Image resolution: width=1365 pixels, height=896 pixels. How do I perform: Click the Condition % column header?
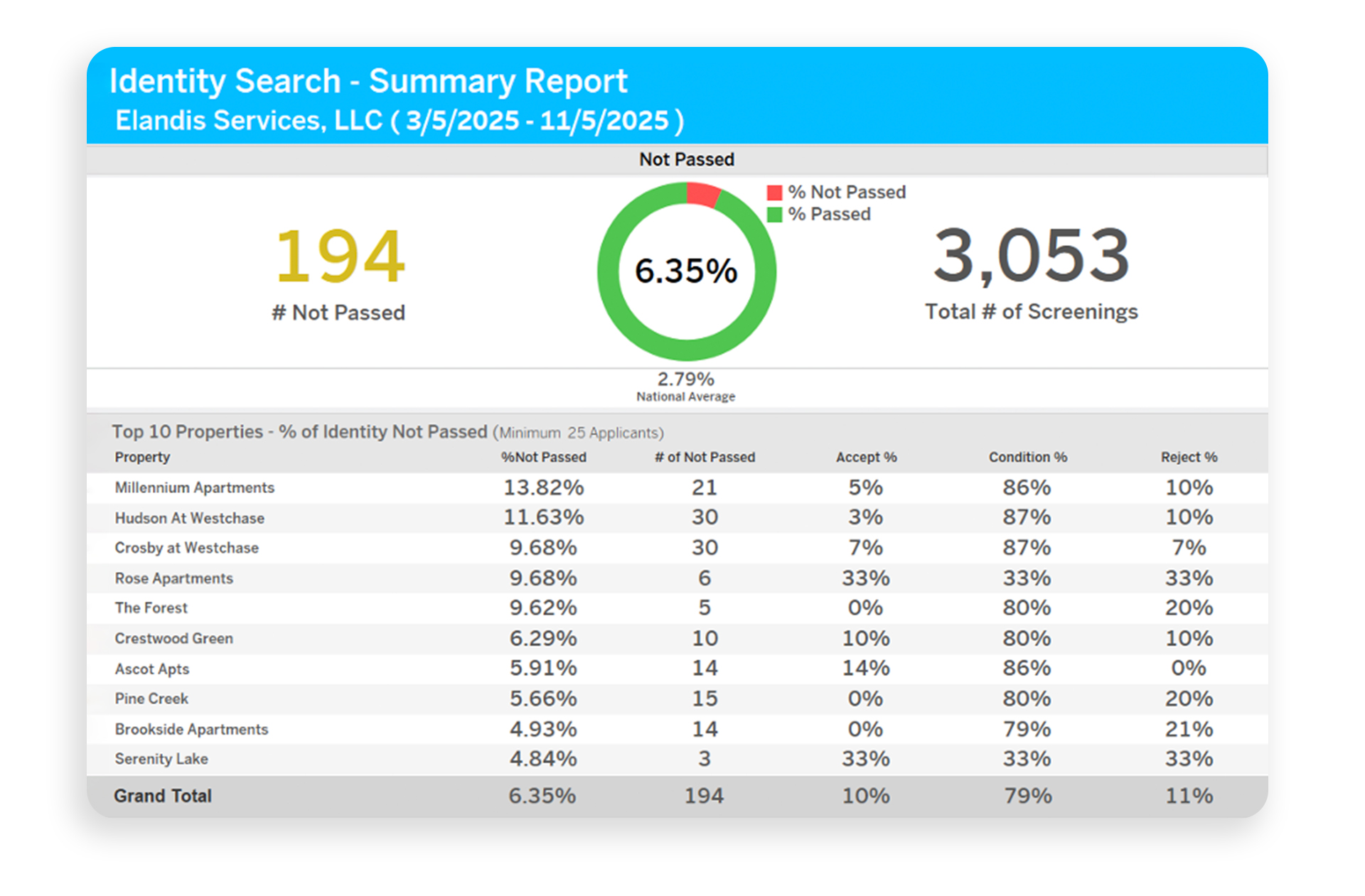pos(1027,457)
